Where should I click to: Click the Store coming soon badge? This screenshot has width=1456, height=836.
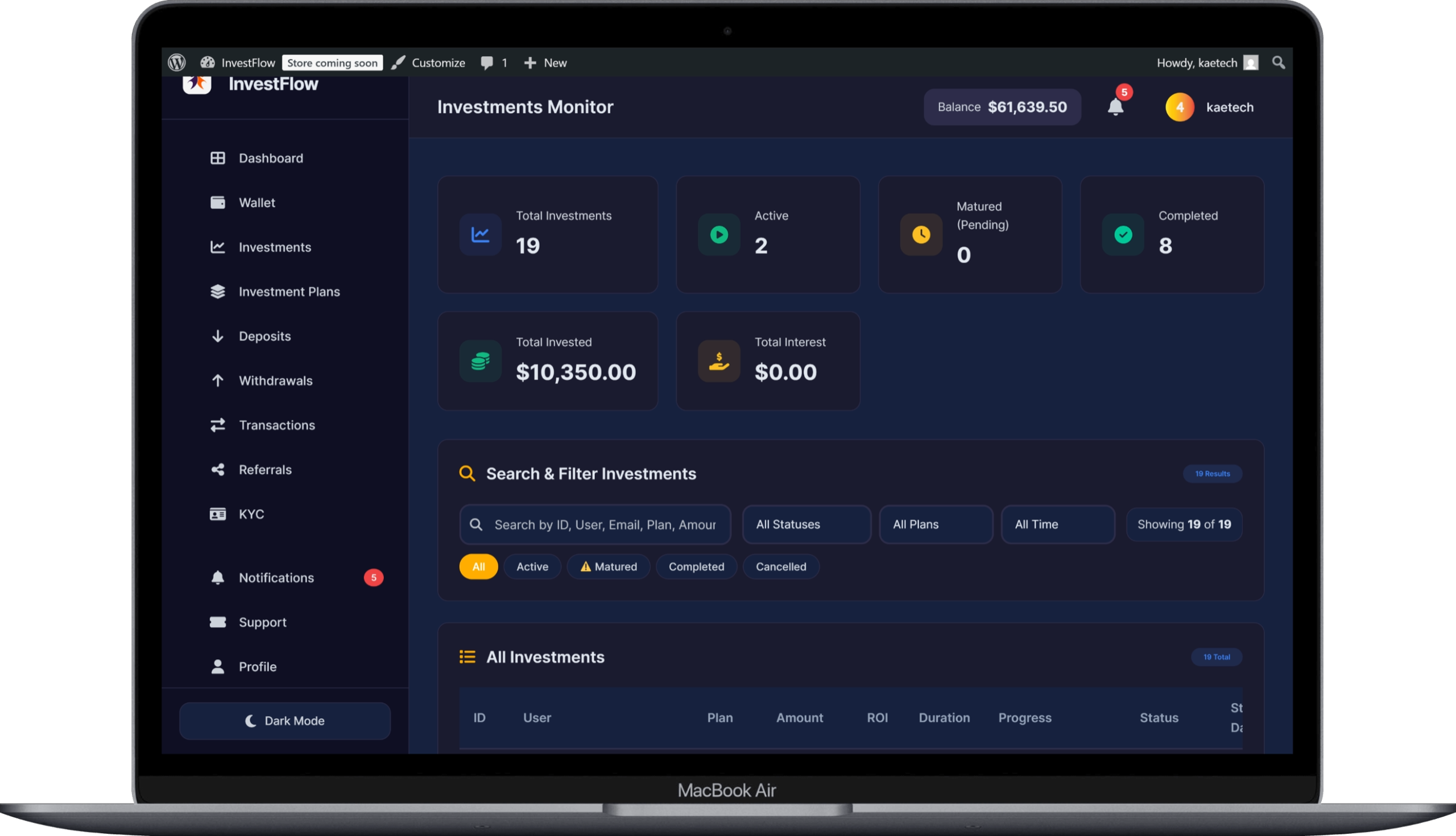click(x=332, y=63)
